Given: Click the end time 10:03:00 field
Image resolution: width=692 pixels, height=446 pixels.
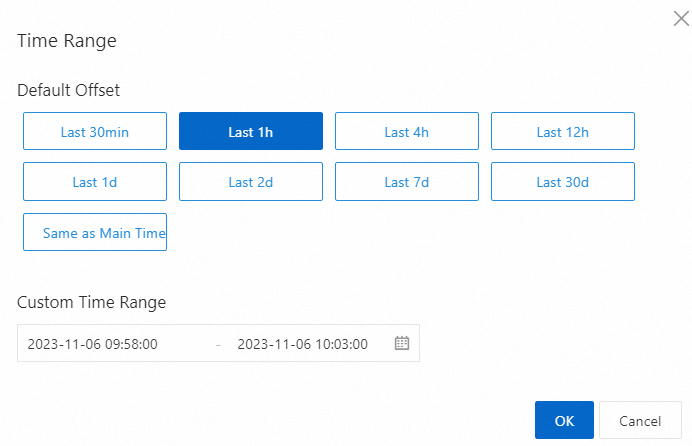Looking at the screenshot, I should [x=302, y=344].
